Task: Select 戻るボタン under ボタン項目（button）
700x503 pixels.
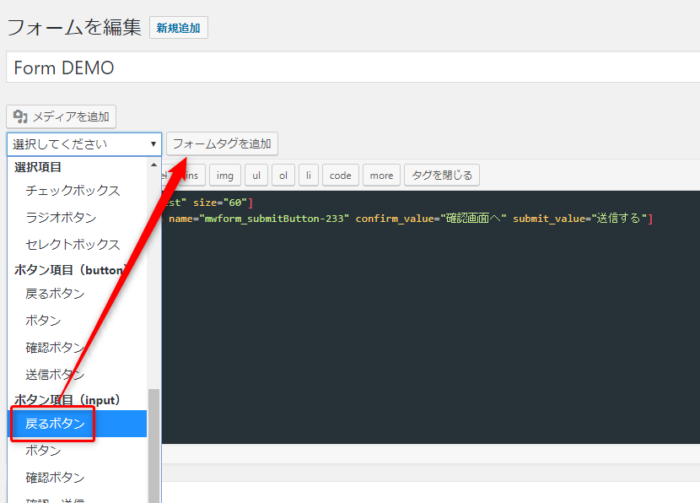Action: click(55, 294)
